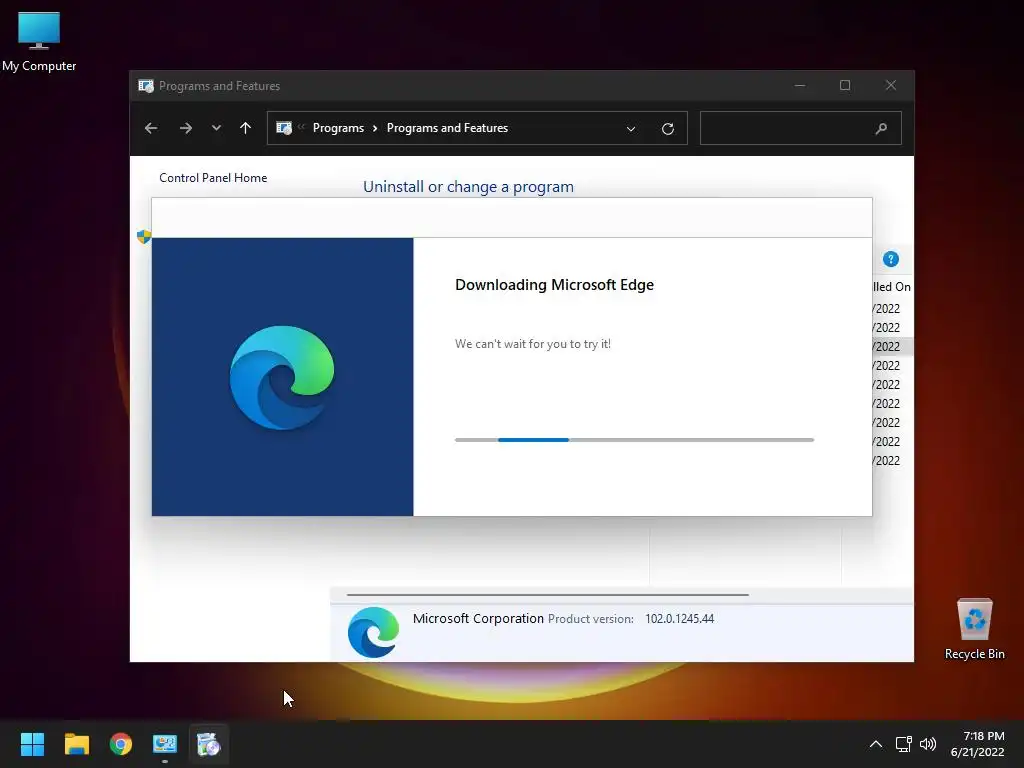Launch File Explorer from the taskbar

pos(76,744)
